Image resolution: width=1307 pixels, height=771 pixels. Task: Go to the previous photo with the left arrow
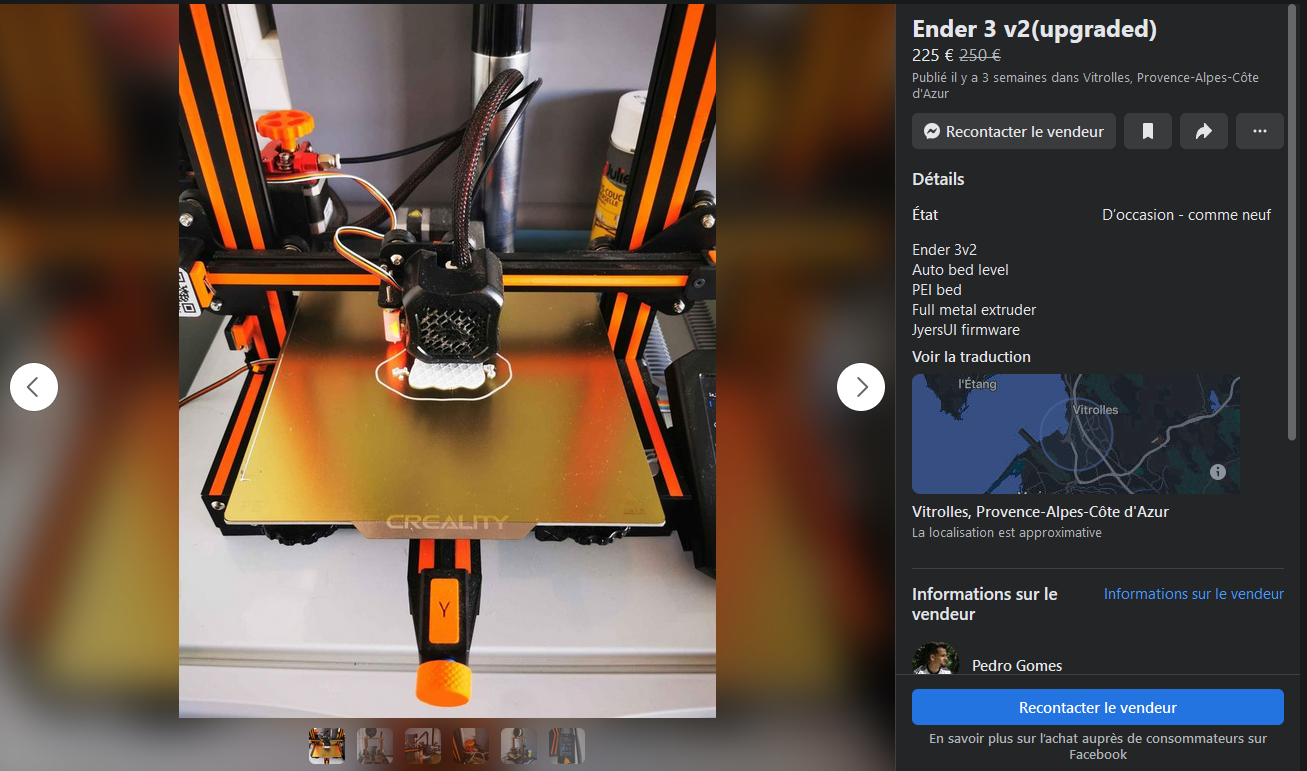[34, 386]
